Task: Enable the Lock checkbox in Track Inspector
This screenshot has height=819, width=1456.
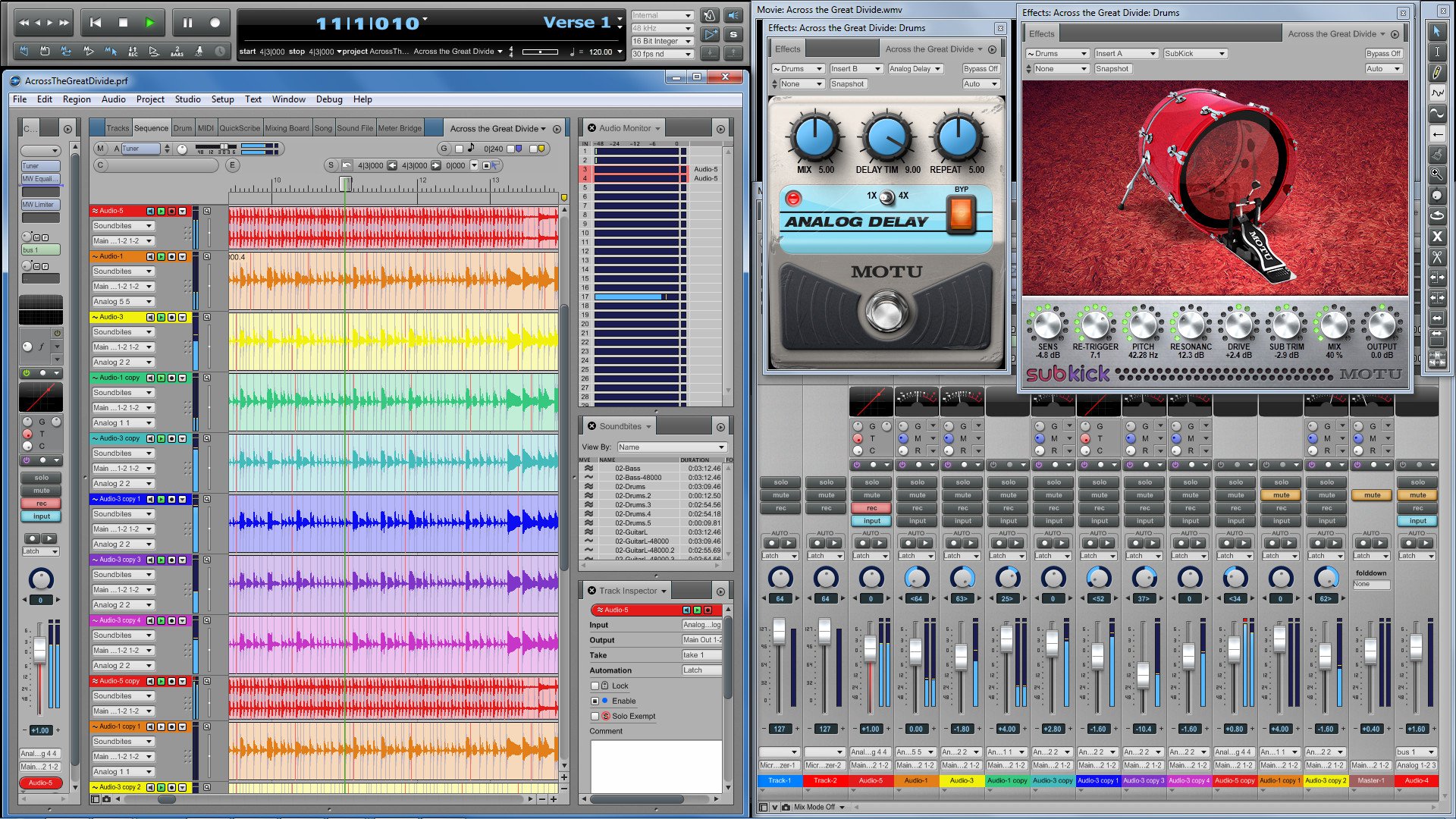Action: click(x=595, y=686)
